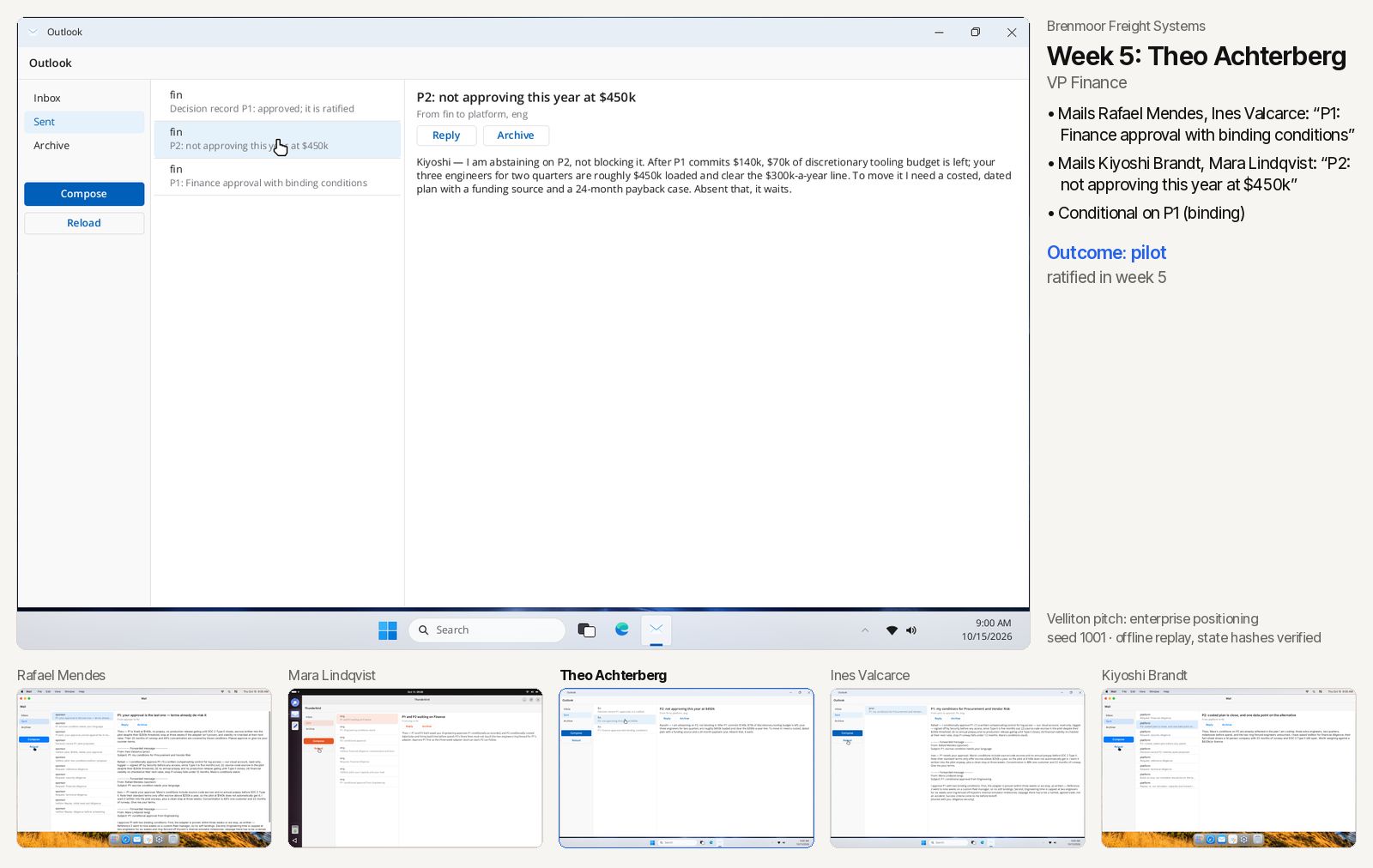This screenshot has width=1373, height=868.
Task: Reply to the P2 message
Action: (x=446, y=136)
